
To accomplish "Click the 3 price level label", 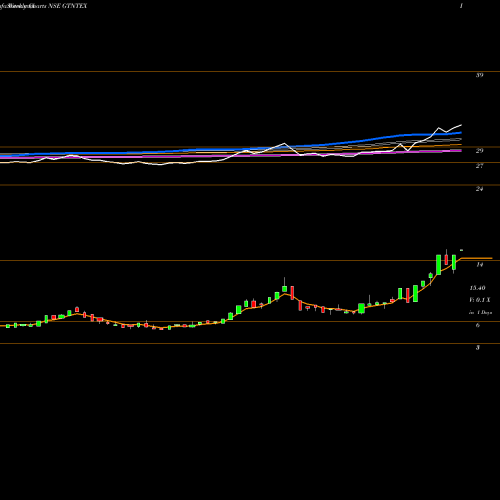I will tap(478, 347).
